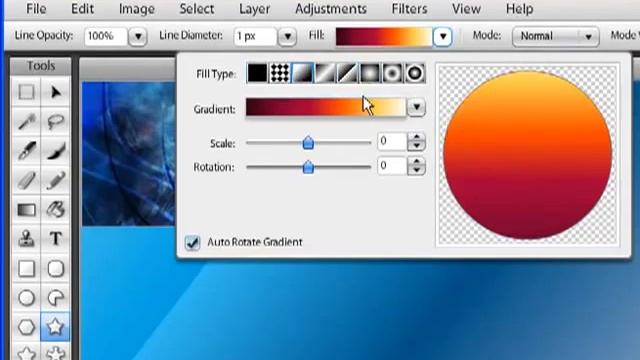Open the Help menu

point(519,9)
